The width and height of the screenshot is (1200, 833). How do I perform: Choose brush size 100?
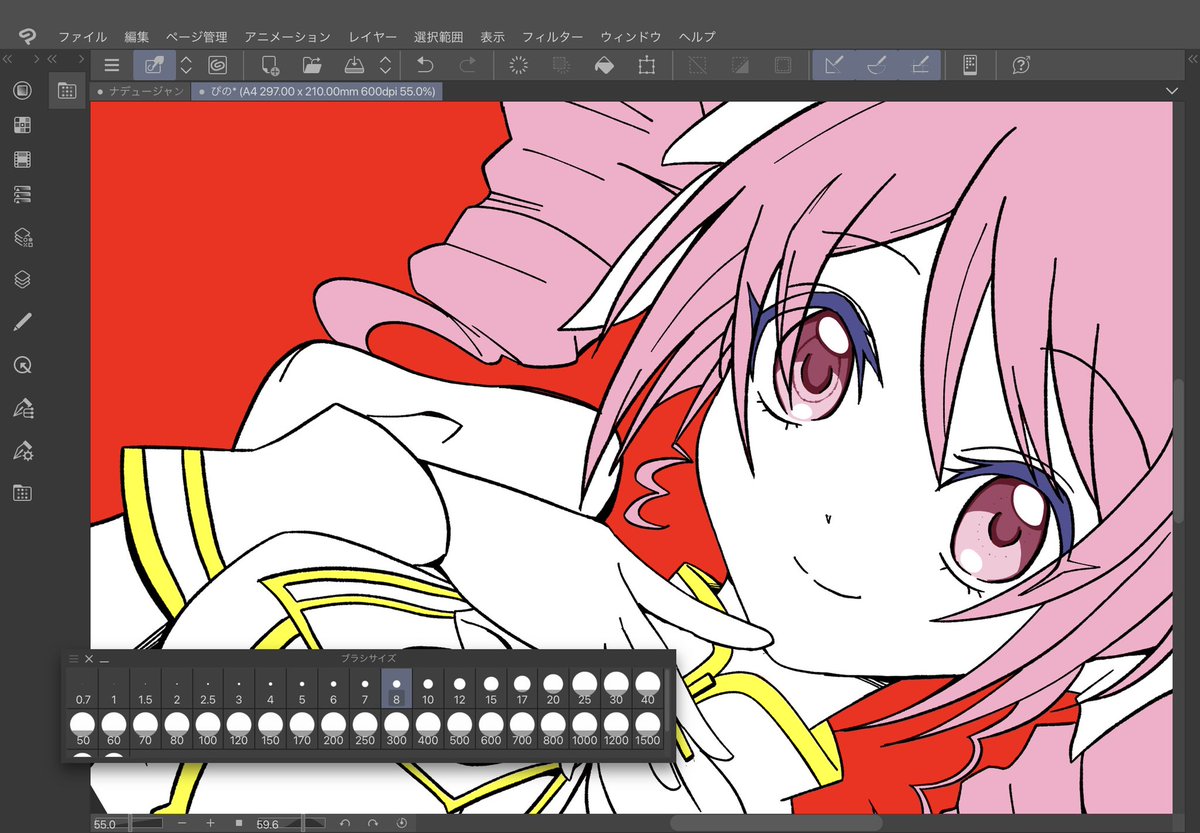pyautogui.click(x=208, y=729)
